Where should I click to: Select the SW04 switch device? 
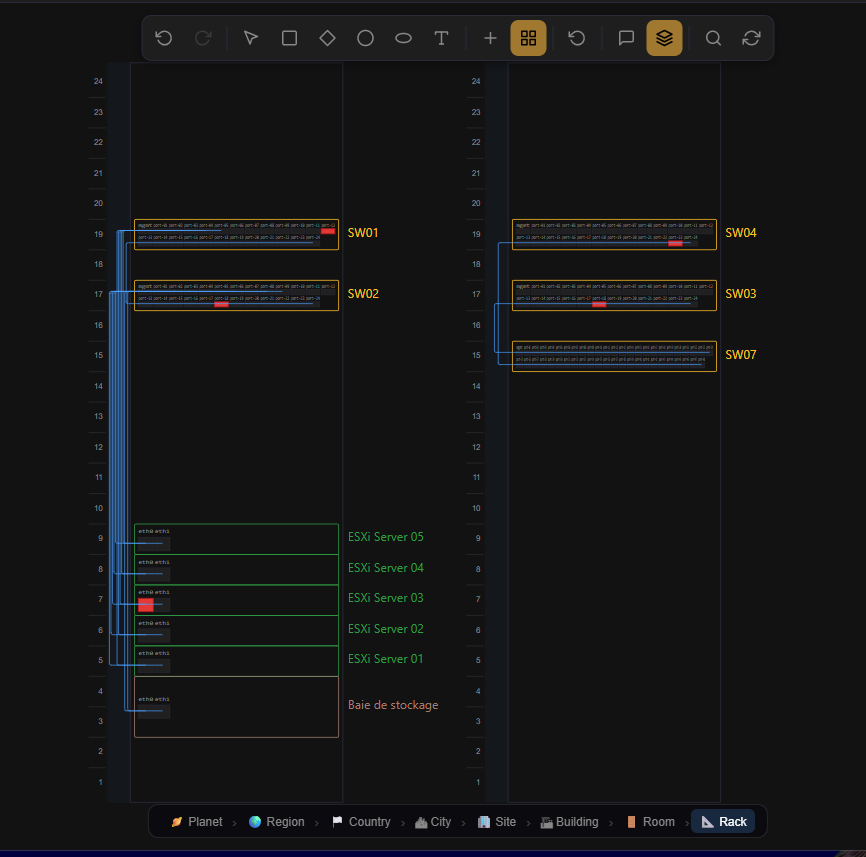click(x=614, y=235)
